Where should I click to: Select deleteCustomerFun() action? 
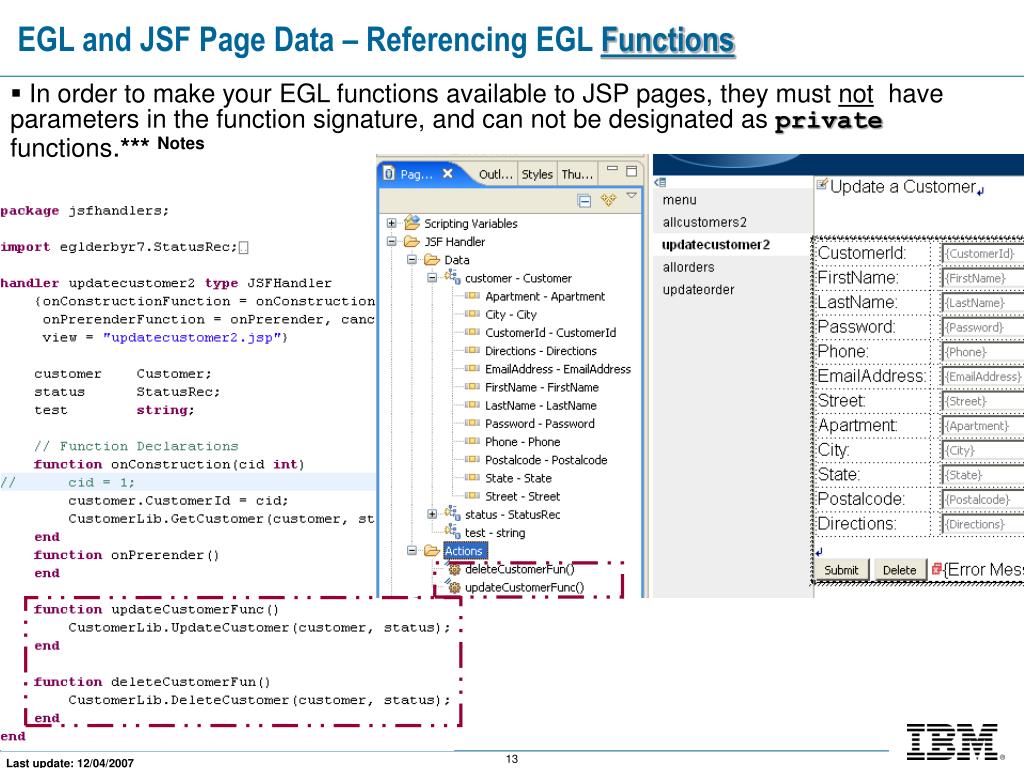click(519, 569)
